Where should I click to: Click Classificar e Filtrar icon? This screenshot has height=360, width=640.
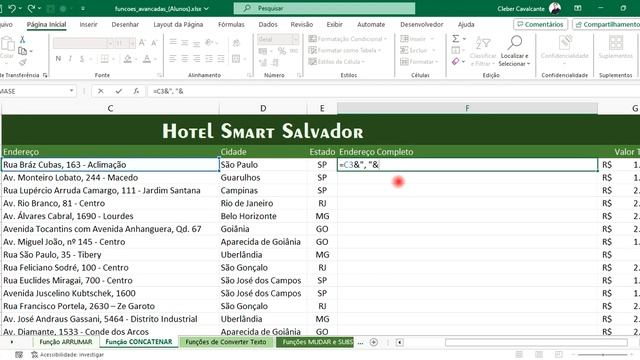coord(483,43)
